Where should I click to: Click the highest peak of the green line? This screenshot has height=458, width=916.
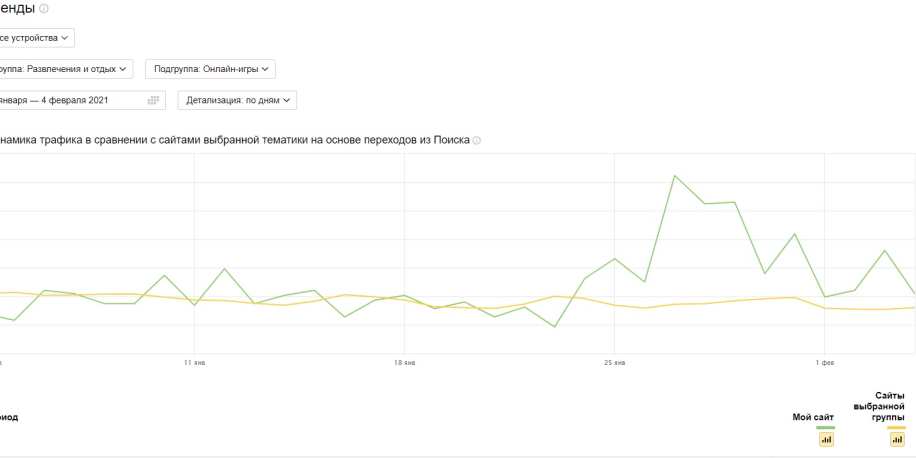[675, 176]
